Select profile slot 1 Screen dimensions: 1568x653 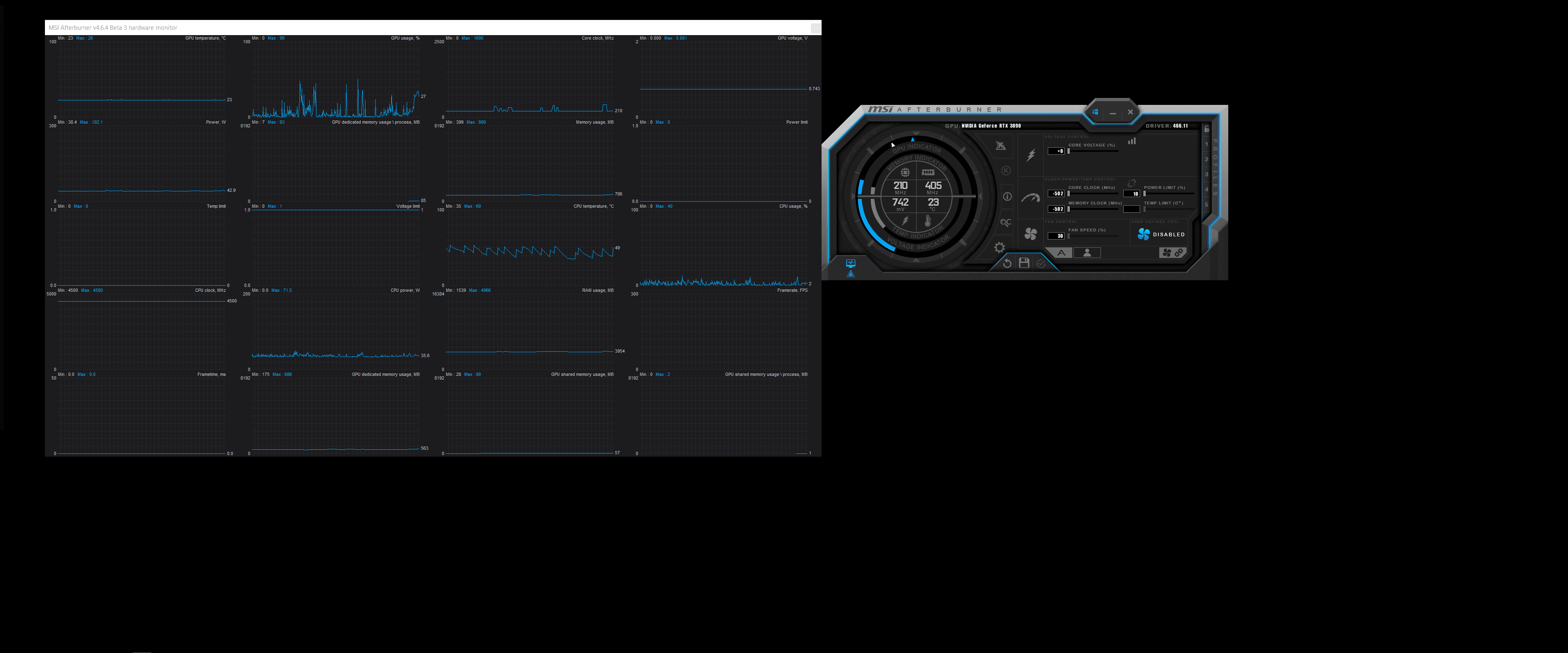[1207, 144]
